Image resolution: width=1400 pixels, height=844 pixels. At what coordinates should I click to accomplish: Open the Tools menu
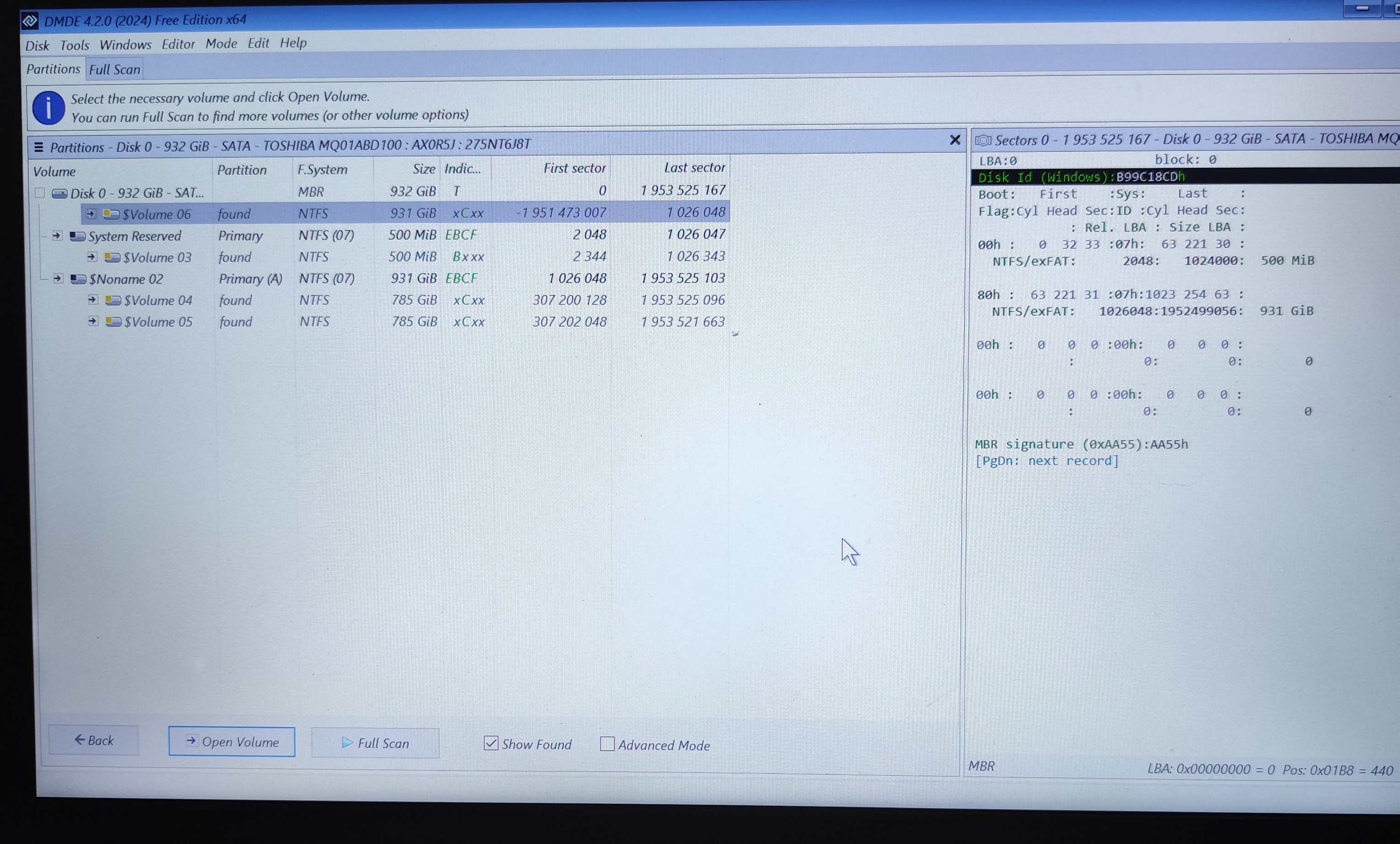coord(75,45)
